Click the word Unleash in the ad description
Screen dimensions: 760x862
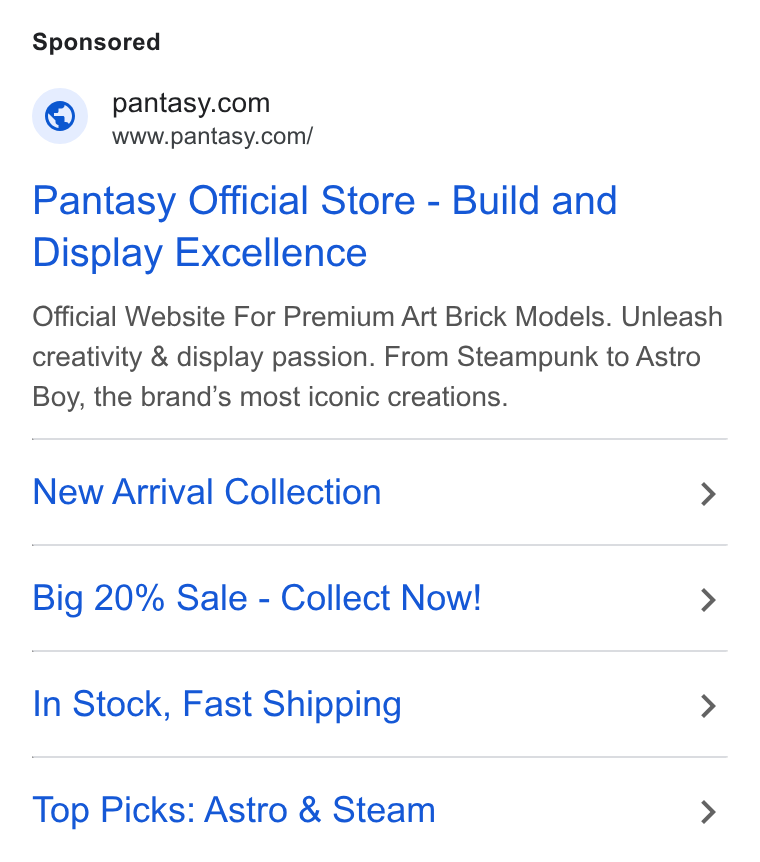pos(672,317)
